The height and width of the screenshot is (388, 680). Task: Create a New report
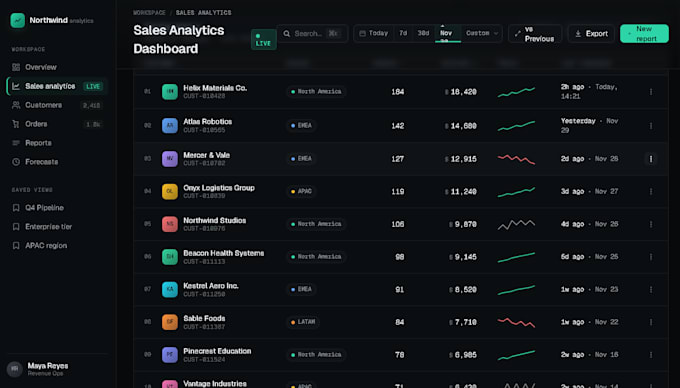pyautogui.click(x=644, y=33)
